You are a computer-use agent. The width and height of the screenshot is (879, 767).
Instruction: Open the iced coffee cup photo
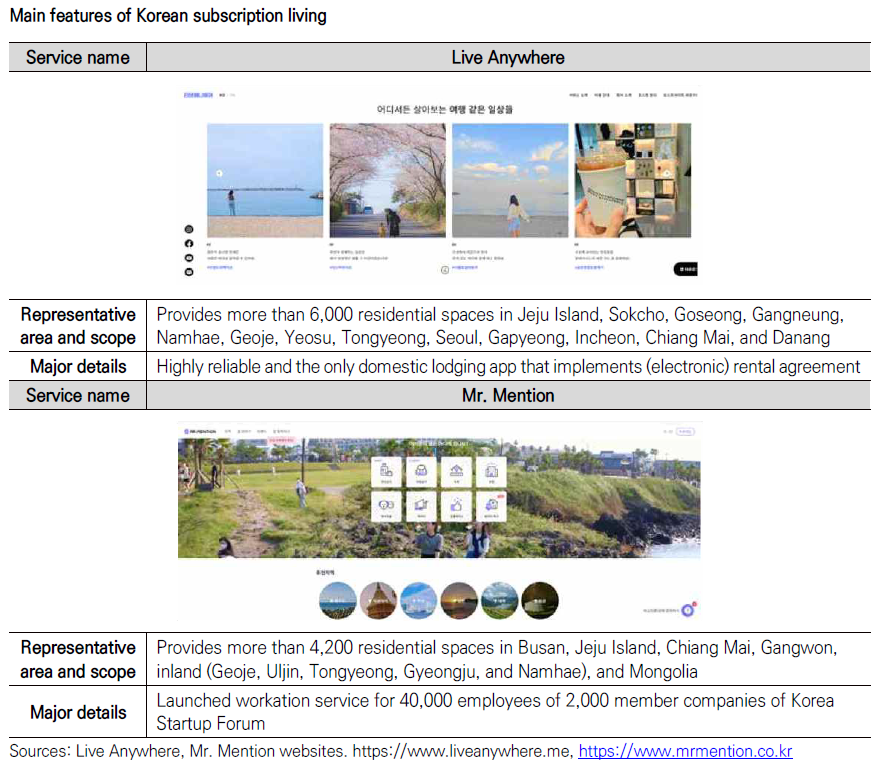click(x=633, y=181)
